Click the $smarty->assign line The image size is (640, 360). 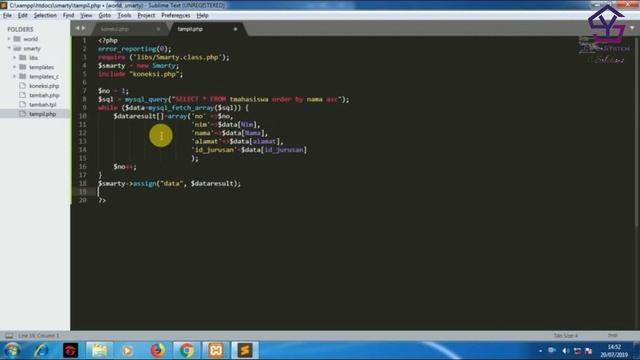coord(169,183)
